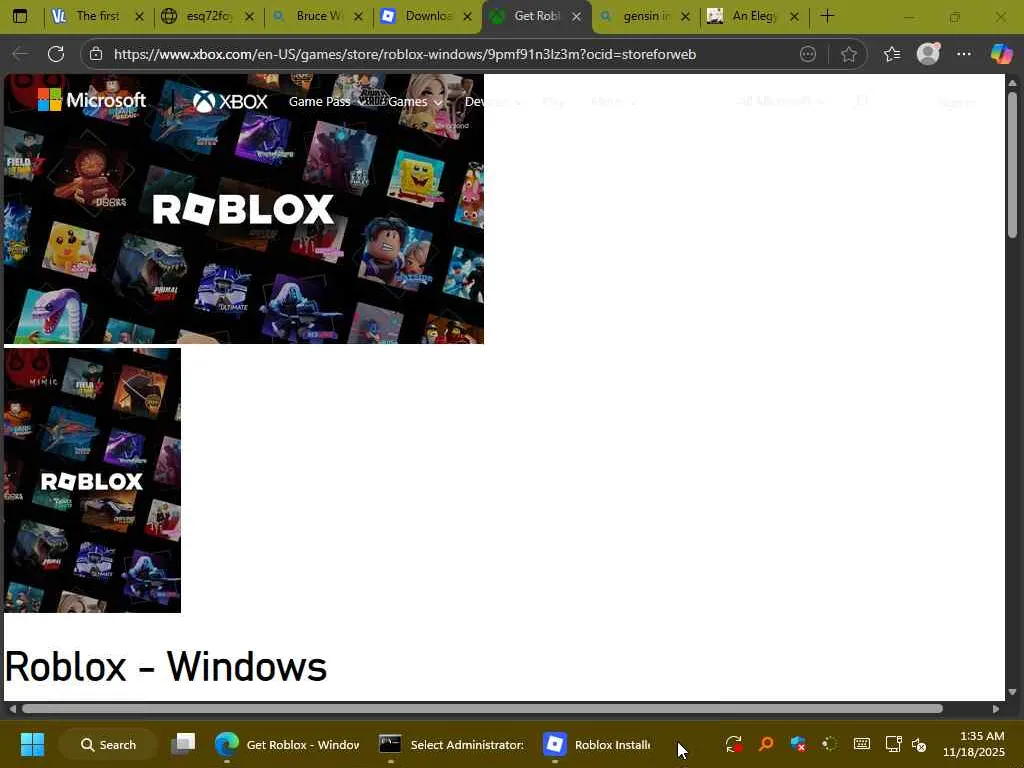This screenshot has width=1024, height=768.
Task: Open Get Roblox Edge taskbar window
Action: click(287, 744)
